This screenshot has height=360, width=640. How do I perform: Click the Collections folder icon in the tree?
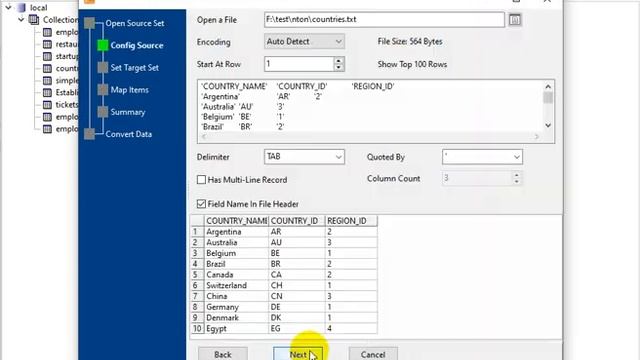(x=34, y=20)
